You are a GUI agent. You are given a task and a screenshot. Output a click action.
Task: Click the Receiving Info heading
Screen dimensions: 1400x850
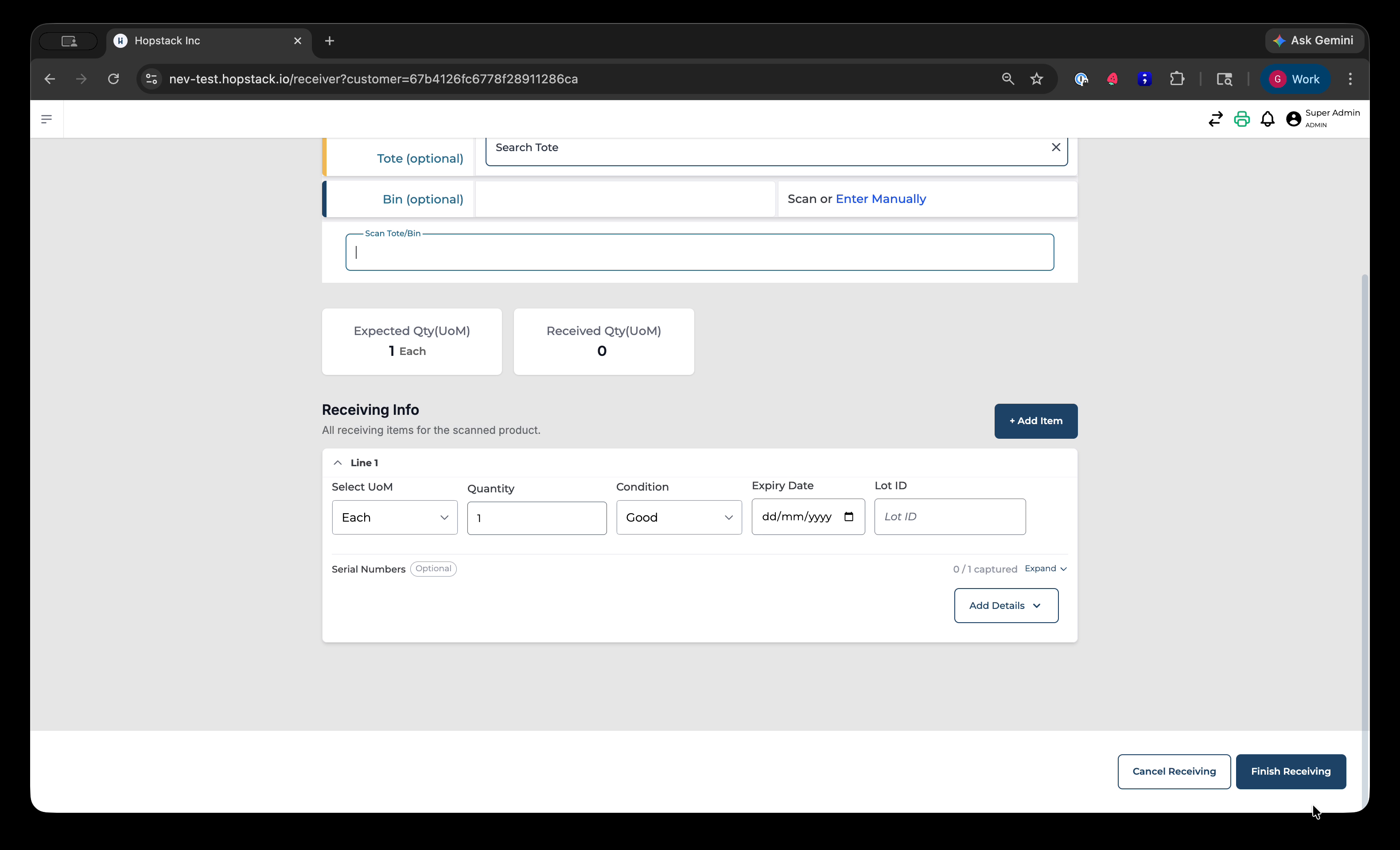point(370,409)
